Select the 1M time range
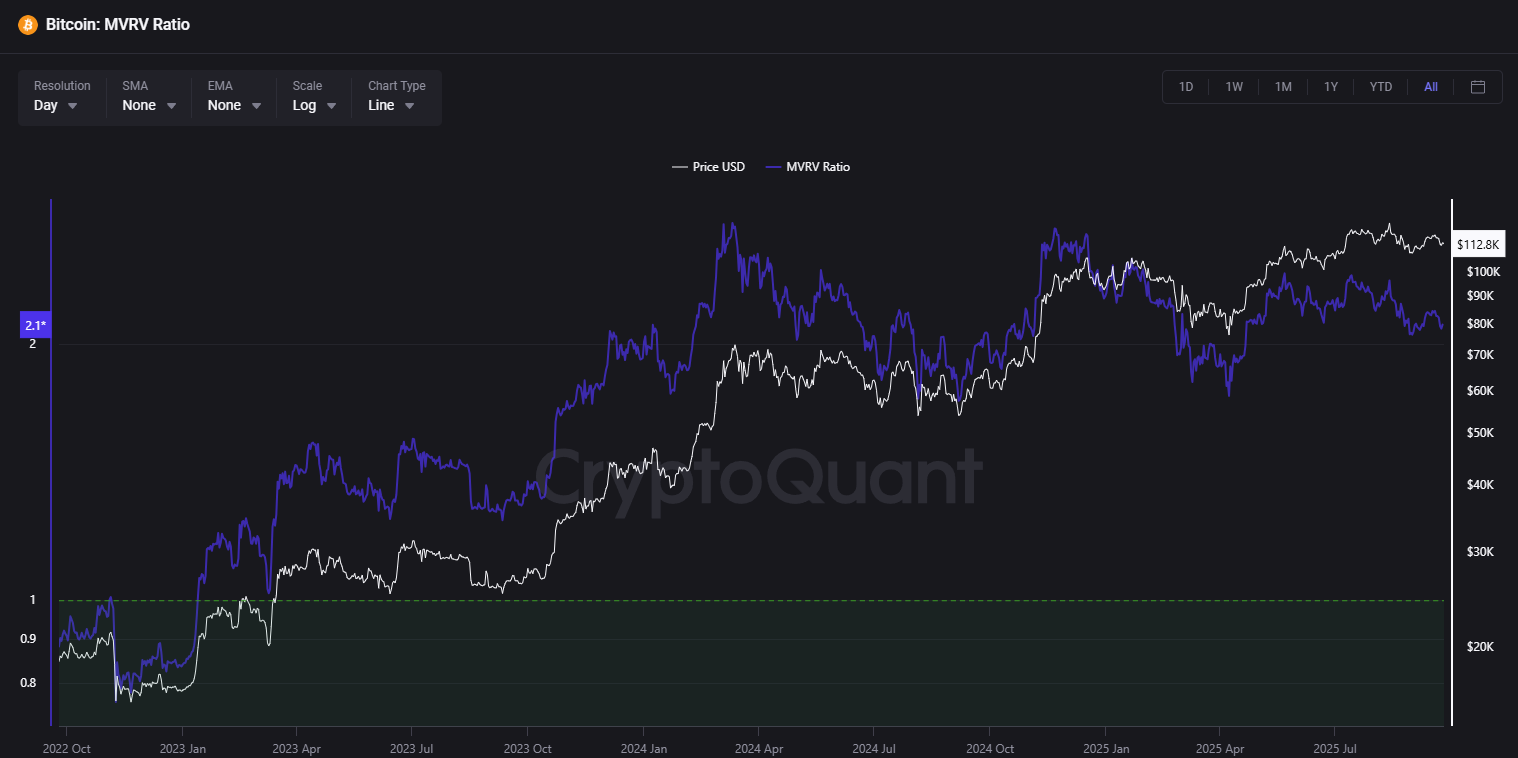 point(1283,87)
